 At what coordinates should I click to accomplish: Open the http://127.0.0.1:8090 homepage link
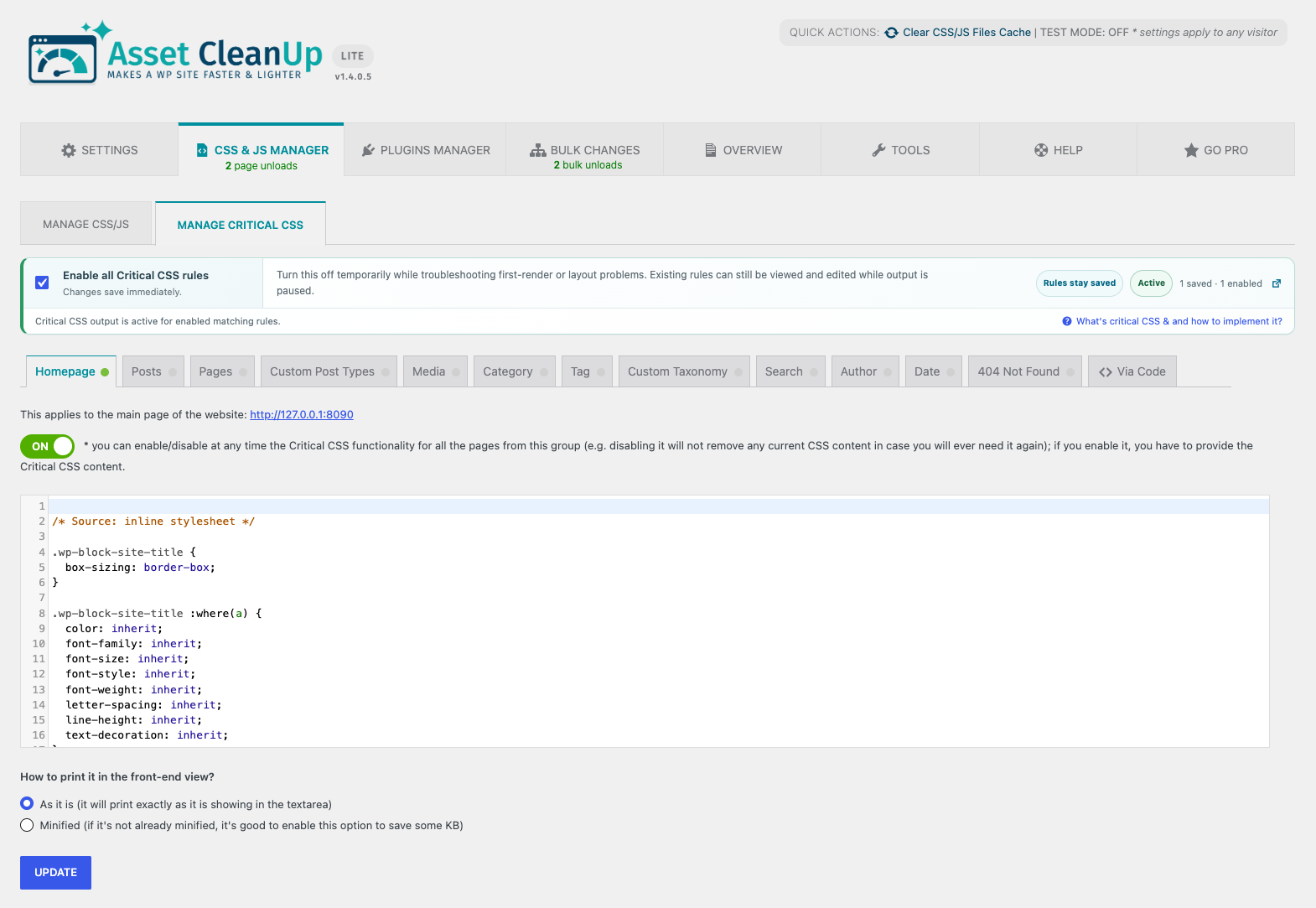click(302, 414)
